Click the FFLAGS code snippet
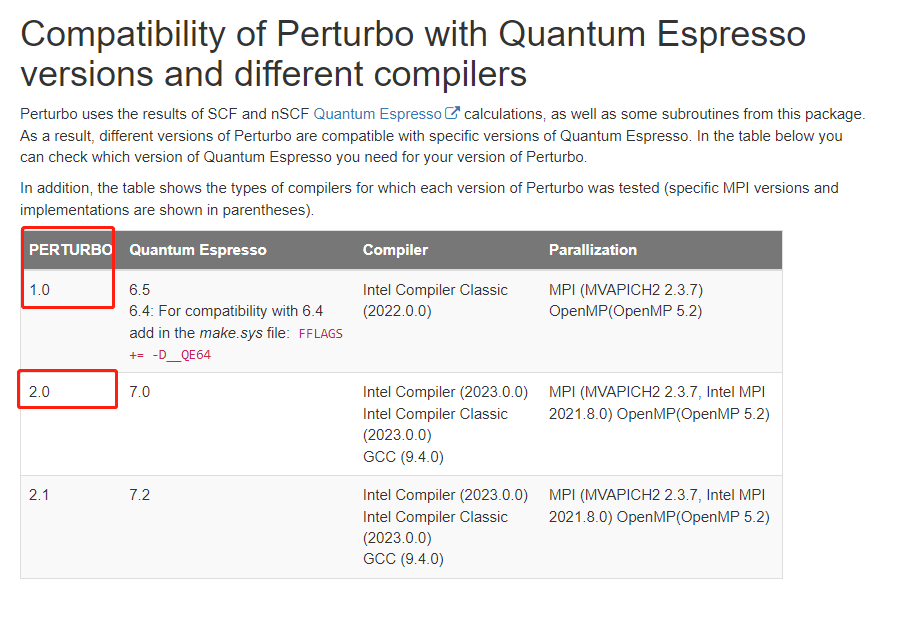 point(320,334)
